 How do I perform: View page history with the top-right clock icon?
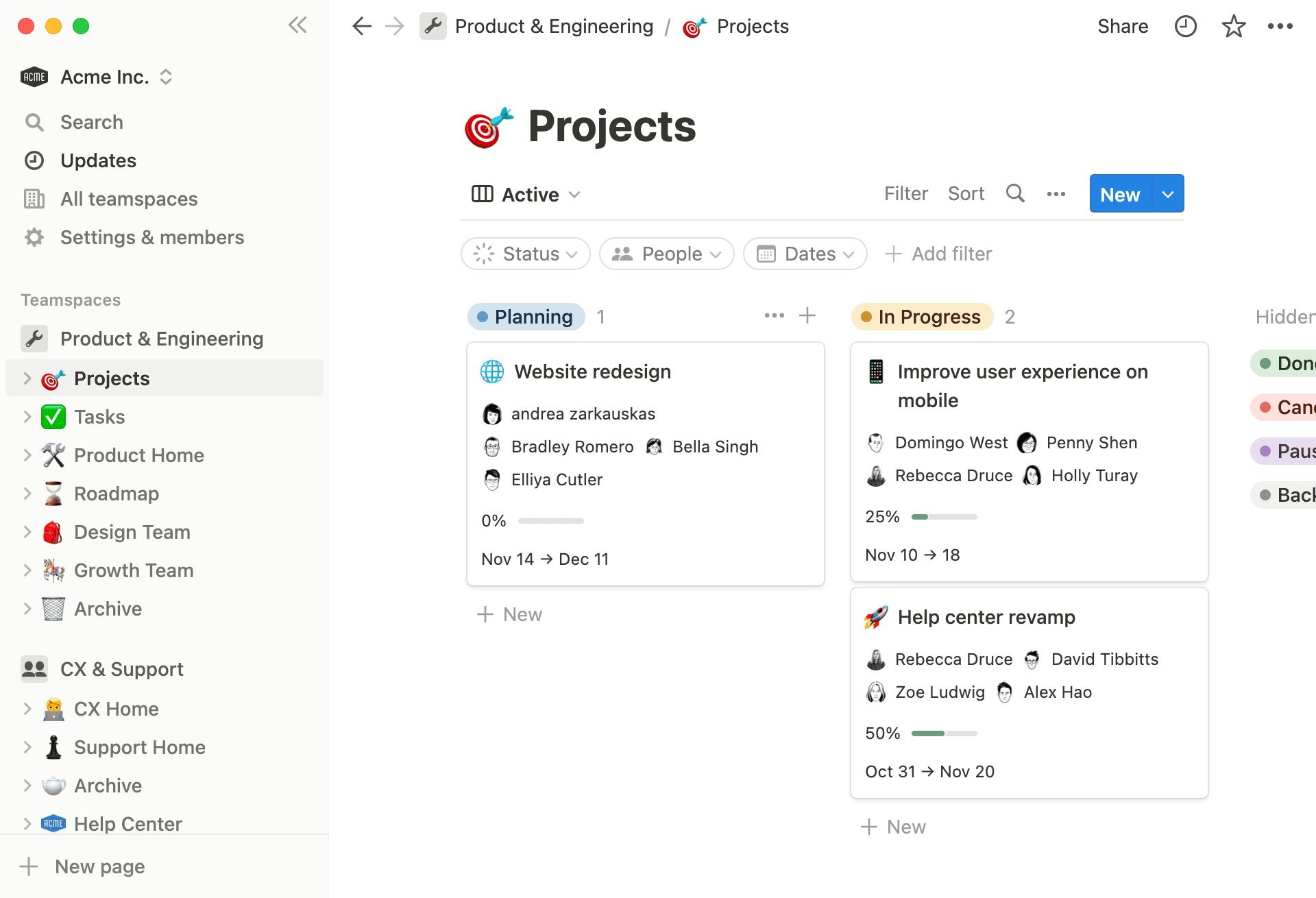1185,26
